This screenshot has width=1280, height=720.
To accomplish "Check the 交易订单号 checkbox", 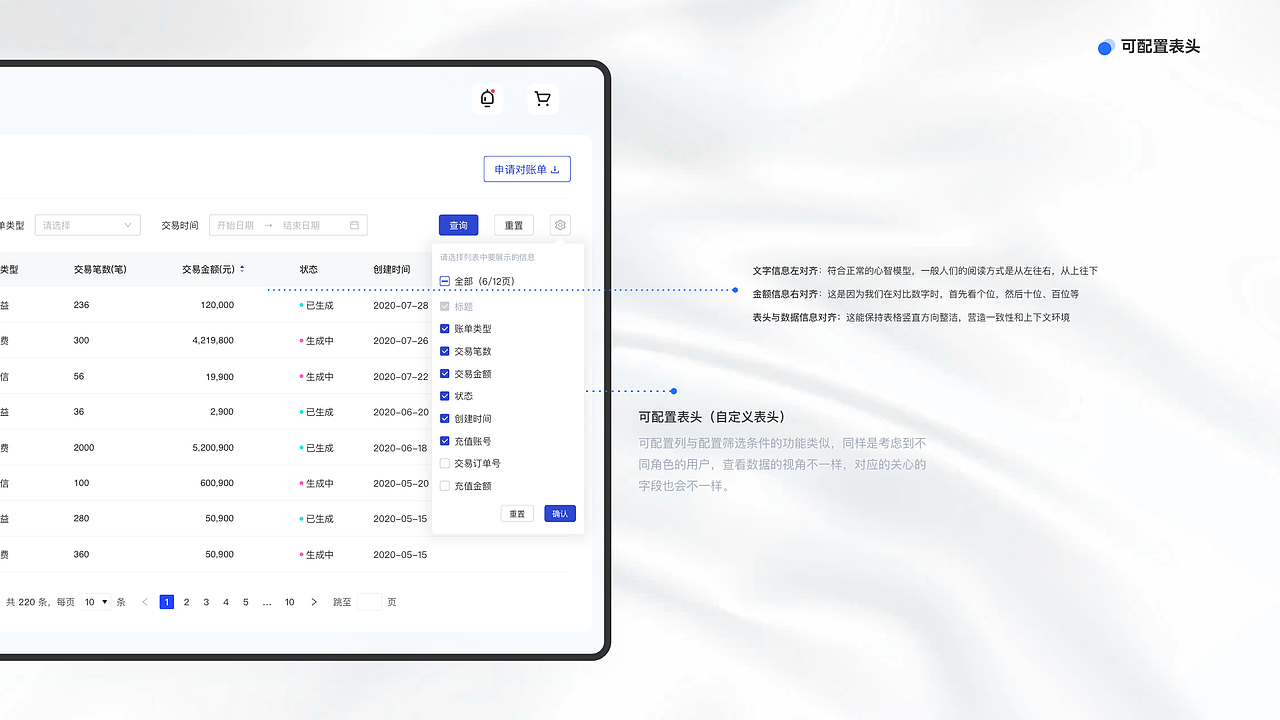I will [445, 463].
